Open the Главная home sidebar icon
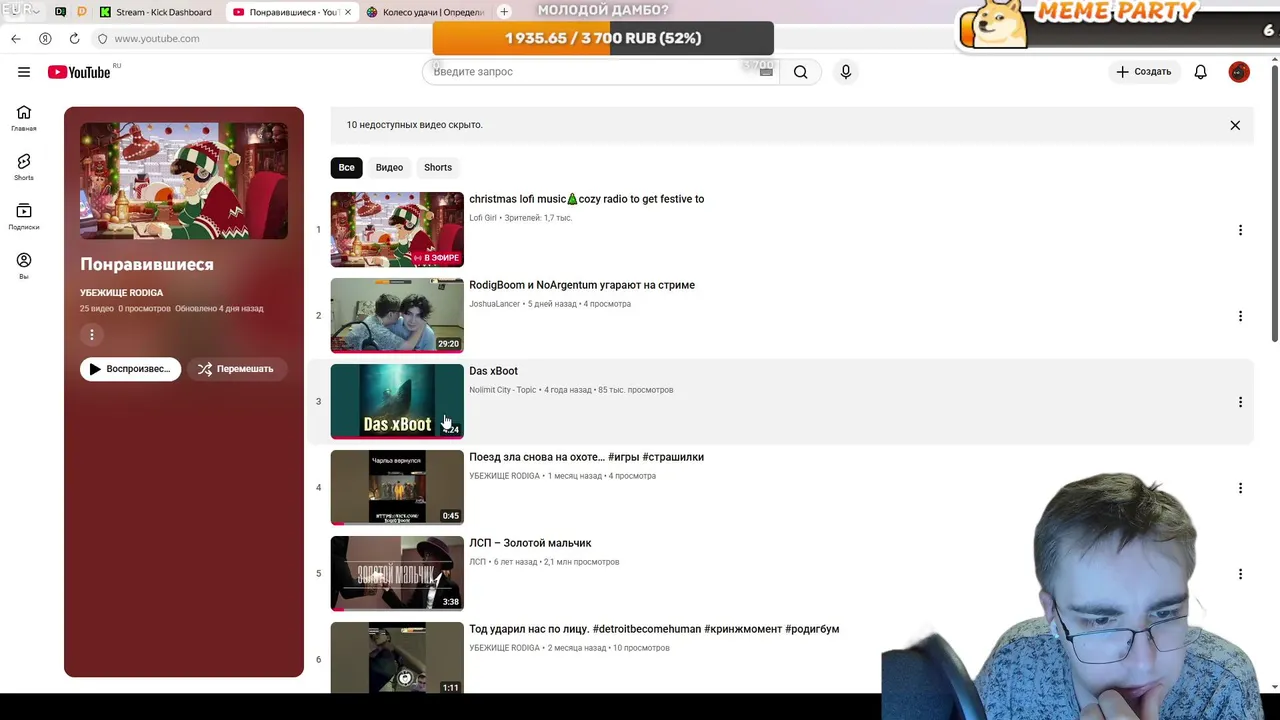The height and width of the screenshot is (720, 1280). click(x=24, y=118)
